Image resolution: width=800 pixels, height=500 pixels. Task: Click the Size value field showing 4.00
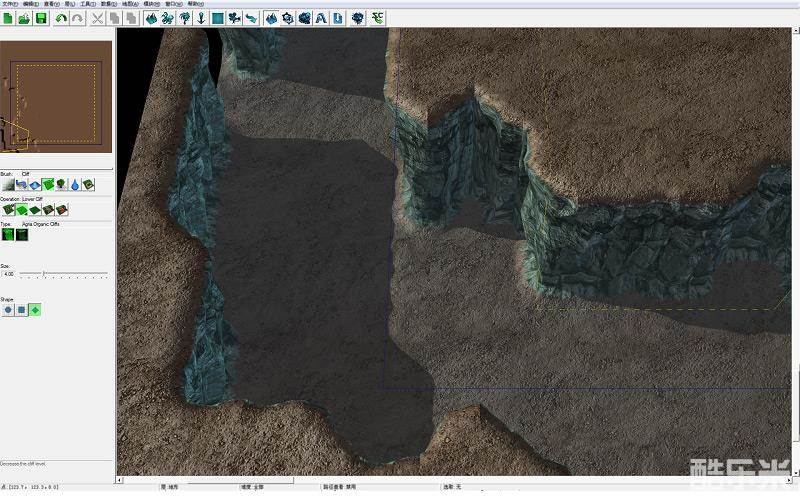(9, 273)
